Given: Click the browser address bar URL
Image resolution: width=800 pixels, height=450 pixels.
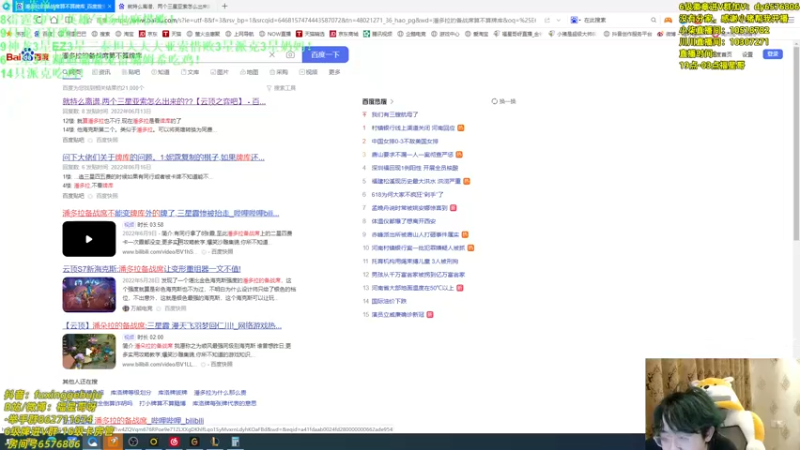Looking at the screenshot, I should (316, 20).
